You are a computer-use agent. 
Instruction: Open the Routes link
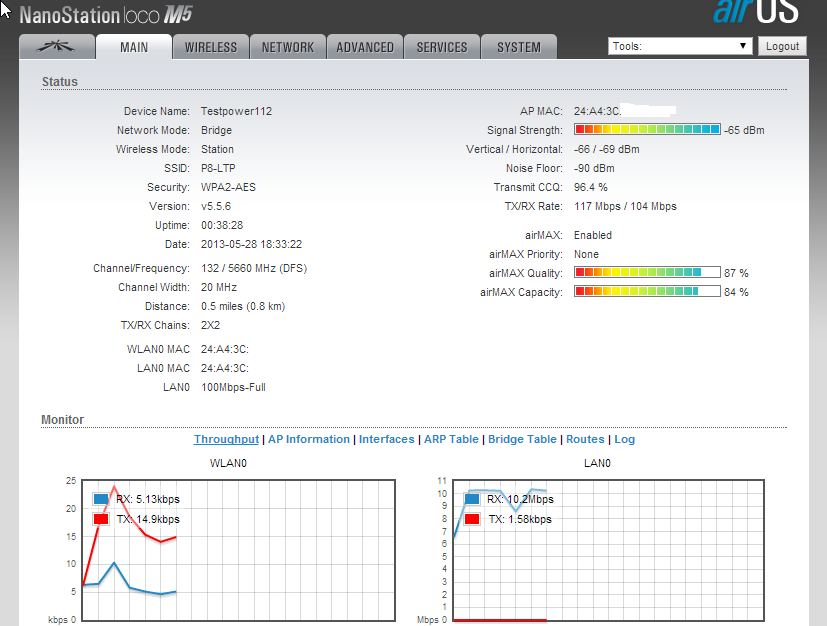pos(585,439)
